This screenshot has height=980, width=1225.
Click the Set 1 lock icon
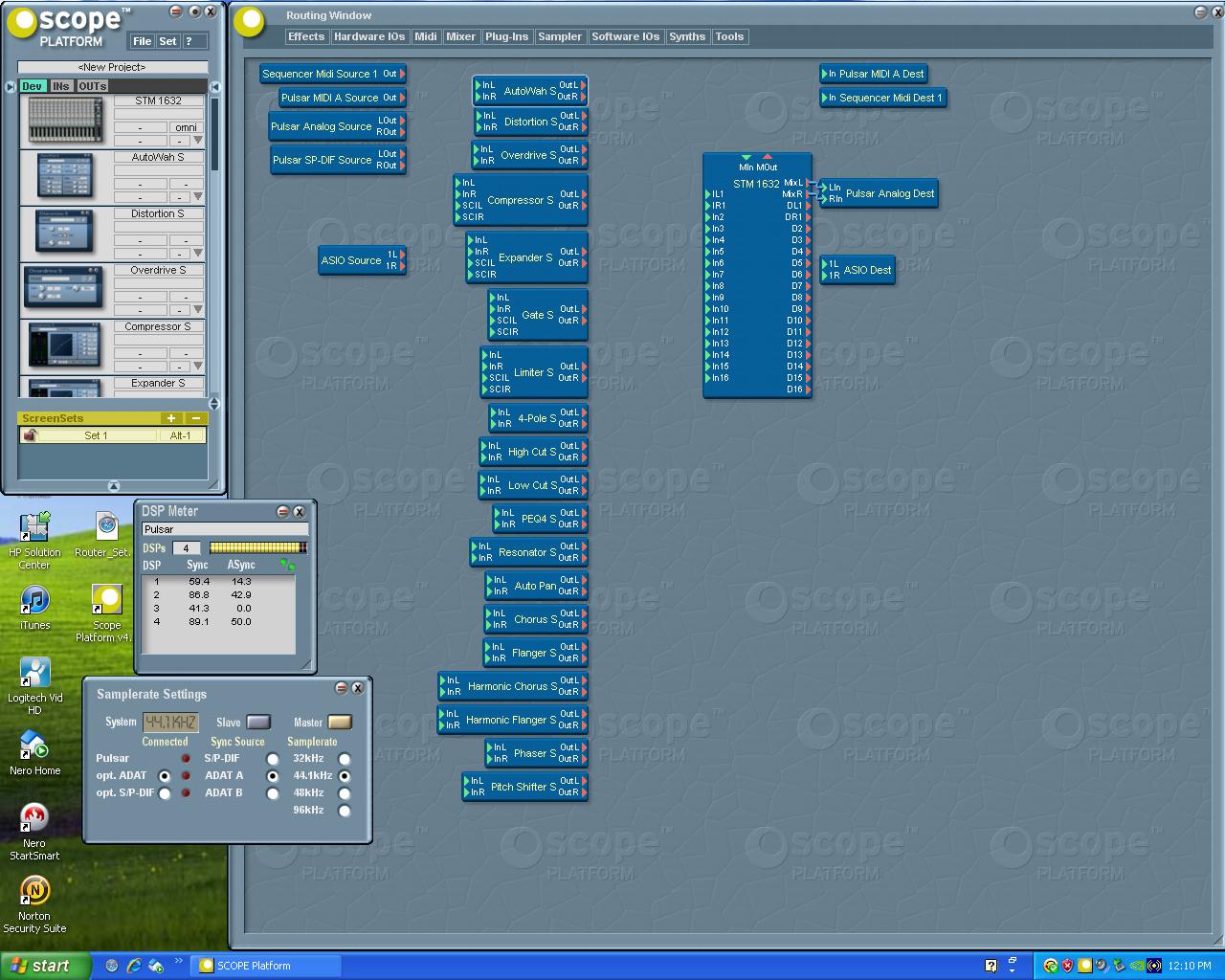[30, 435]
